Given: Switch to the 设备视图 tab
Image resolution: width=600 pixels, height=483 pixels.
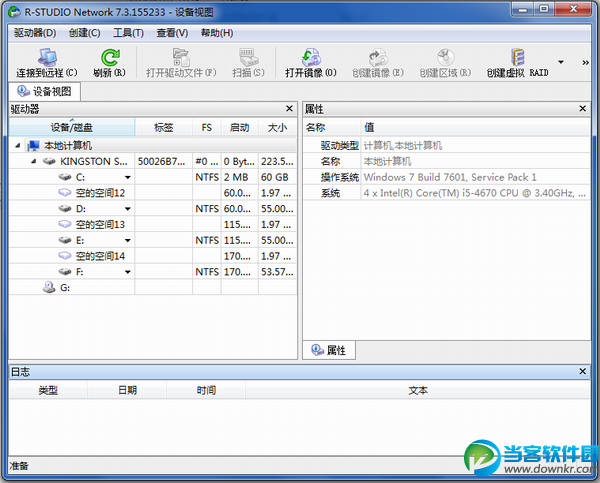Looking at the screenshot, I should point(44,91).
